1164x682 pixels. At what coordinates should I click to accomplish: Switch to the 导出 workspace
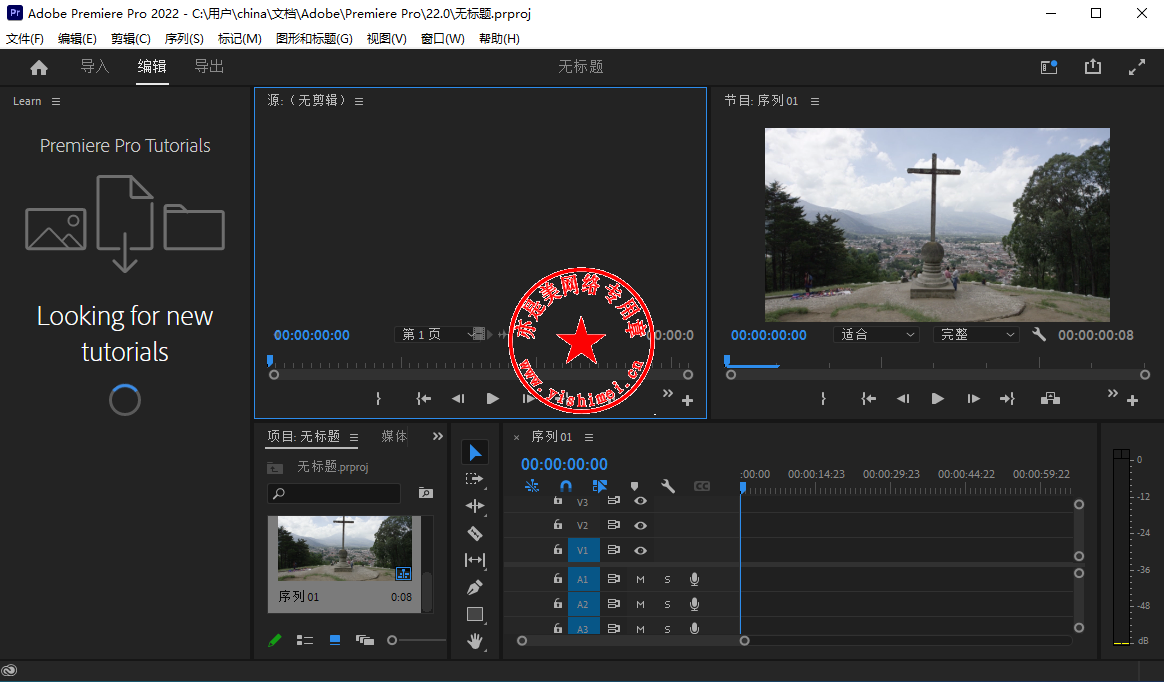point(209,66)
